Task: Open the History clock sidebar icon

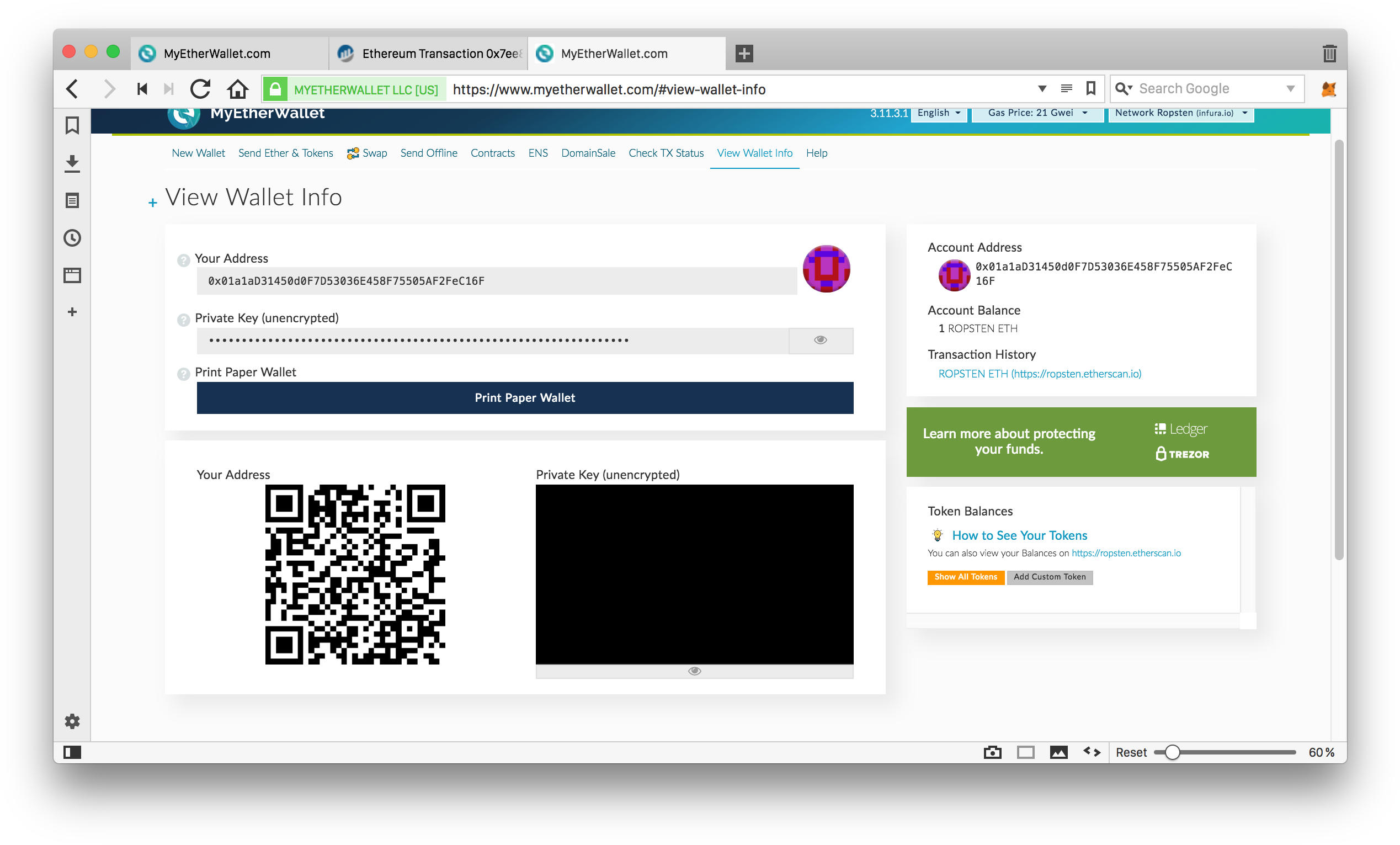Action: point(72,237)
